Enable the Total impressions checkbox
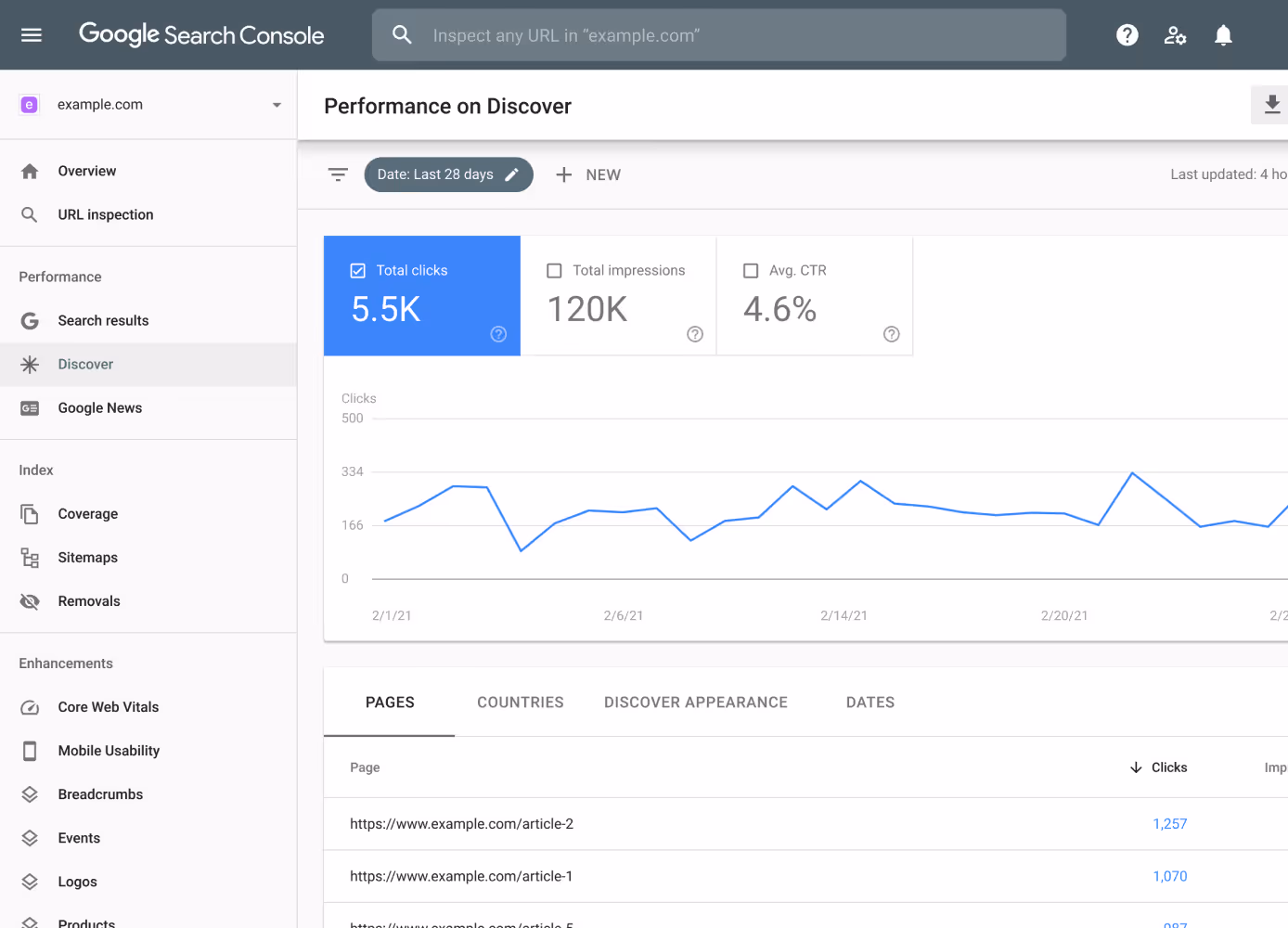1288x928 pixels. point(554,271)
